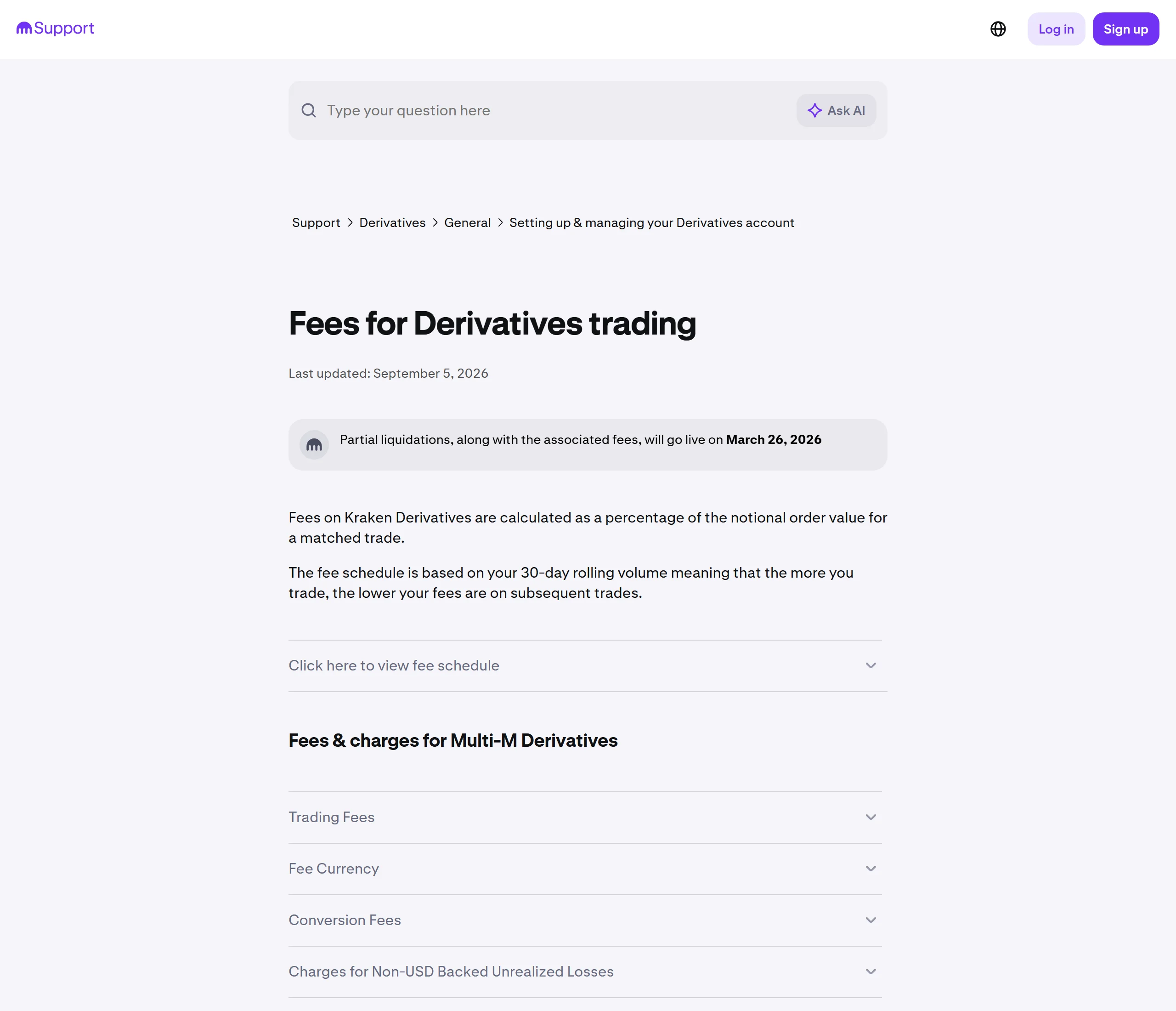The height and width of the screenshot is (1011, 1176).
Task: Expand the fee schedule chevron arrow
Action: click(x=871, y=665)
